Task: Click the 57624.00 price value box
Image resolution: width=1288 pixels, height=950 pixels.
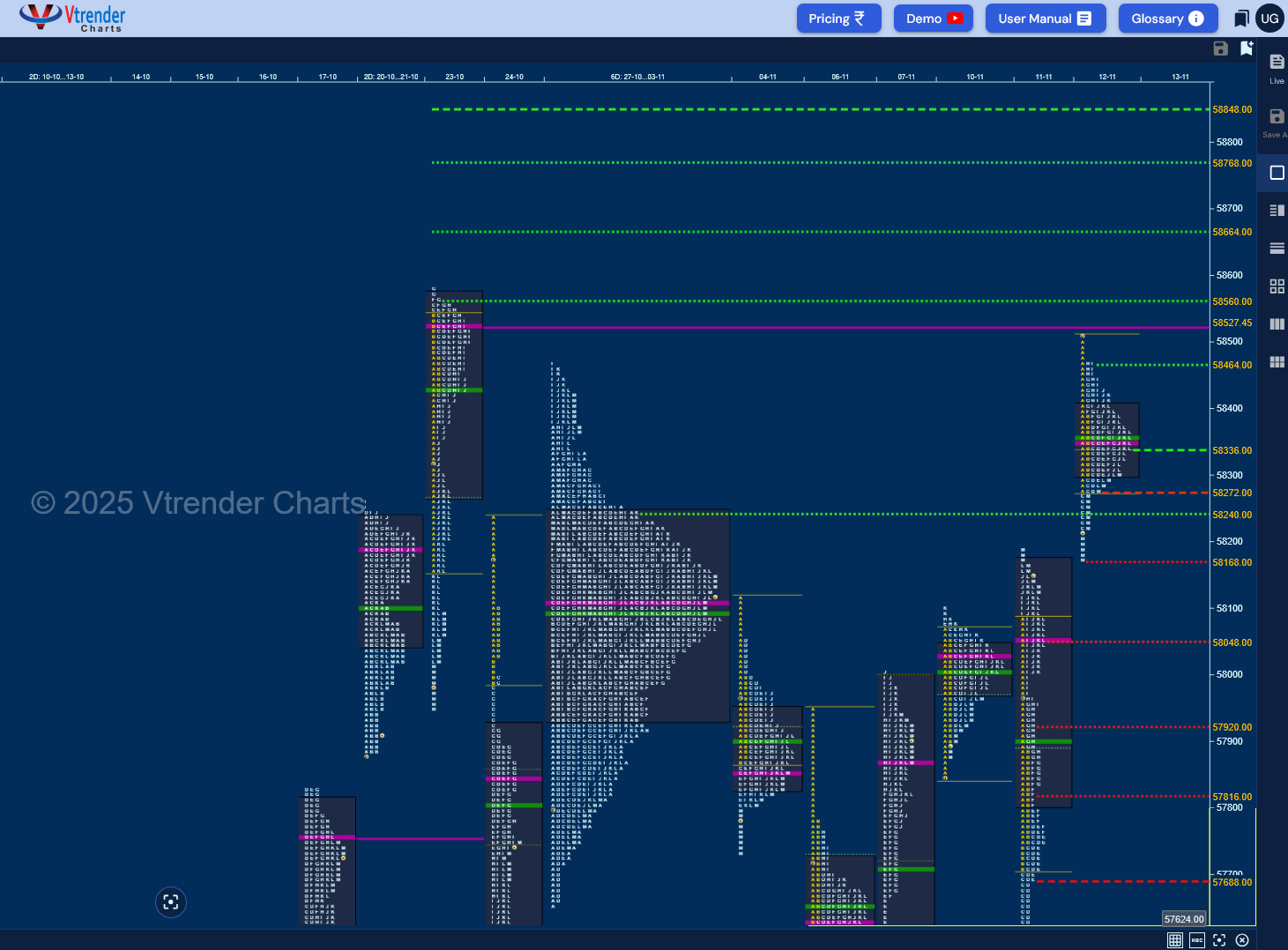Action: 1184,918
